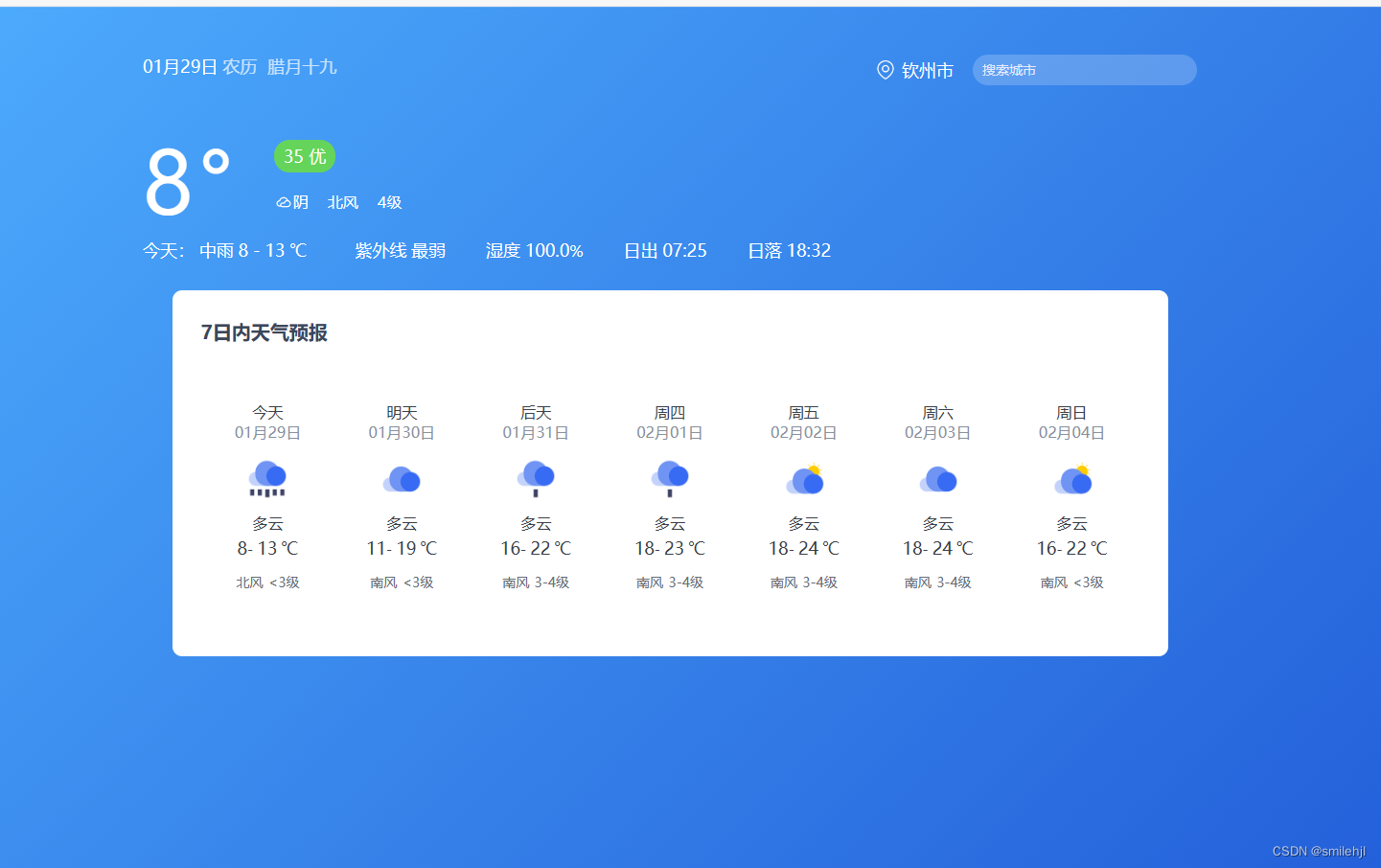Click the 18- 23 ℃ temperature range
Viewport: 1381px width, 868px height.
(x=670, y=548)
